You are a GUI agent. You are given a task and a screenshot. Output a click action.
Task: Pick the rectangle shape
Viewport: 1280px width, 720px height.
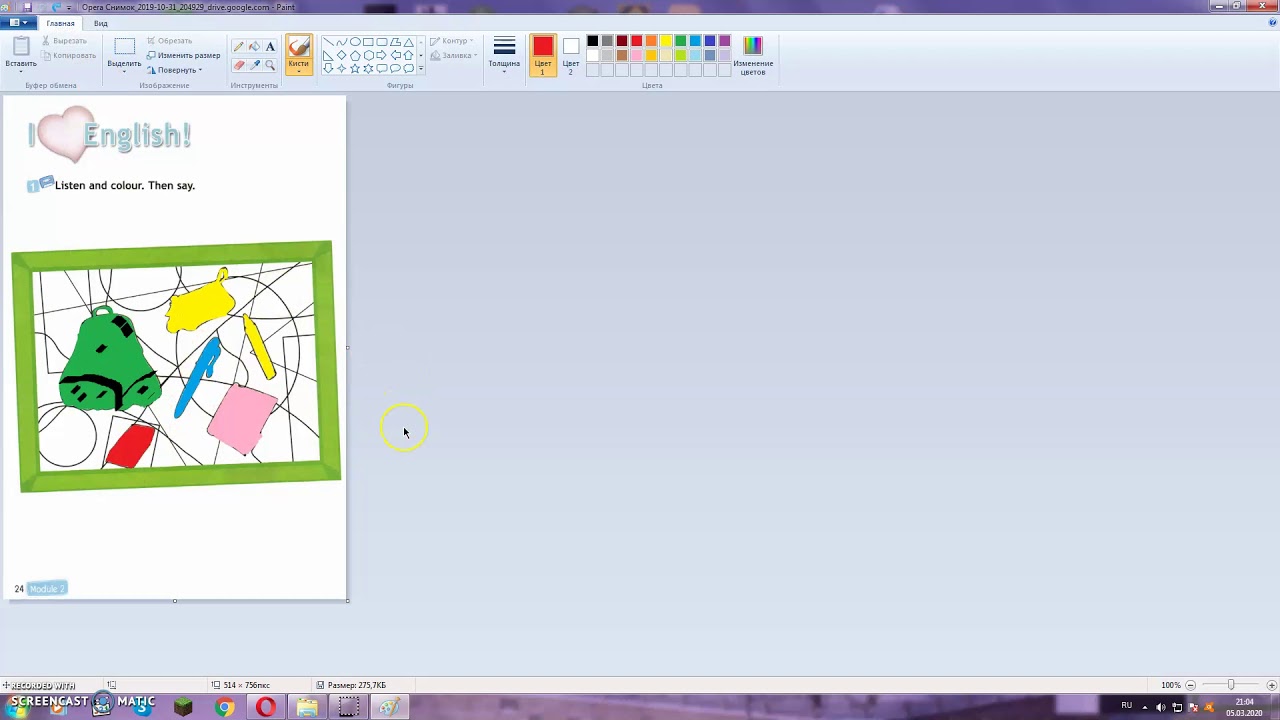368,42
